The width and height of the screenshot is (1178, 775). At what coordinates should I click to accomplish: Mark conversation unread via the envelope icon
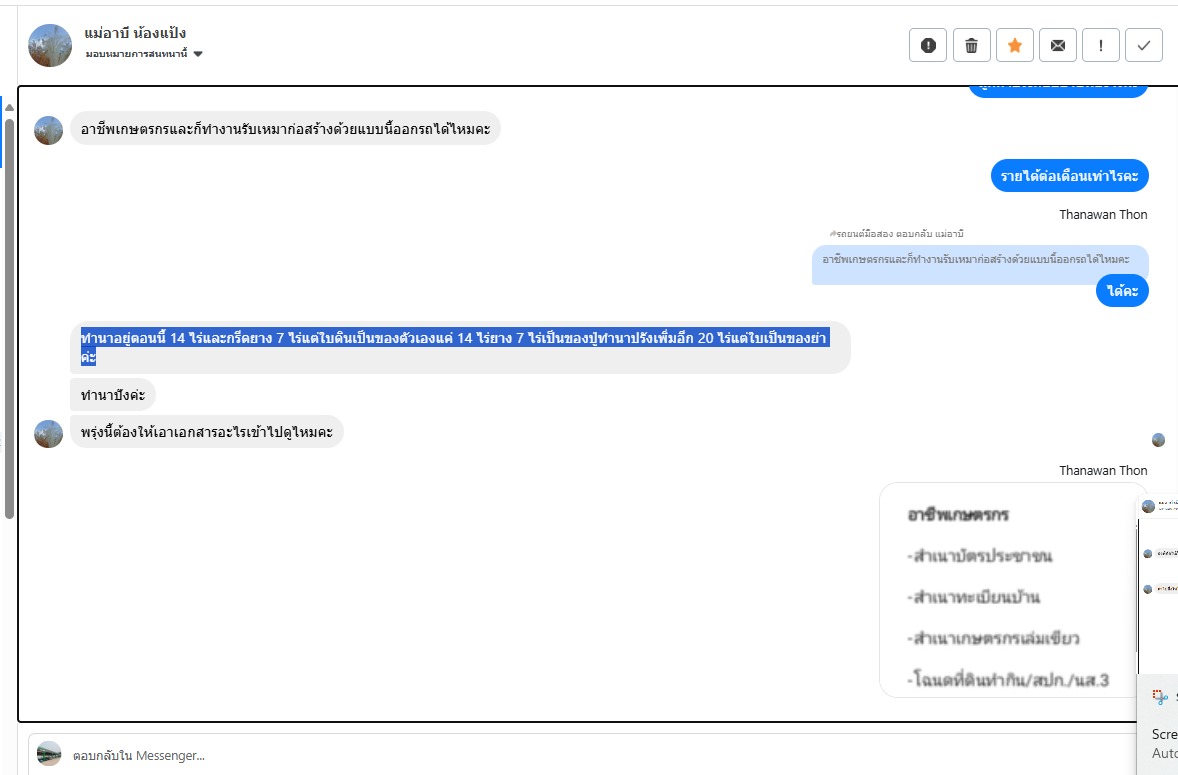tap(1058, 46)
